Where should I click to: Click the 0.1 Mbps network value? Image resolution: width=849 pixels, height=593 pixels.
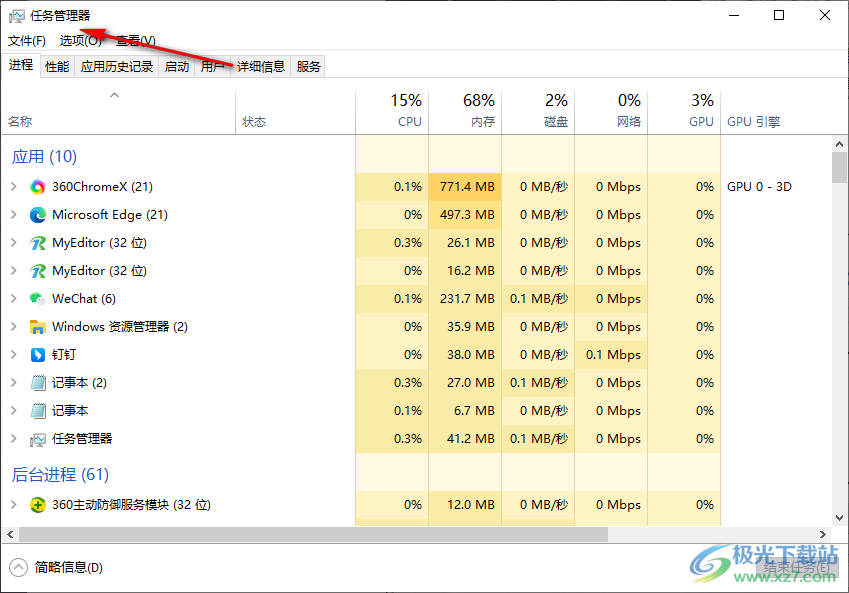[x=613, y=355]
